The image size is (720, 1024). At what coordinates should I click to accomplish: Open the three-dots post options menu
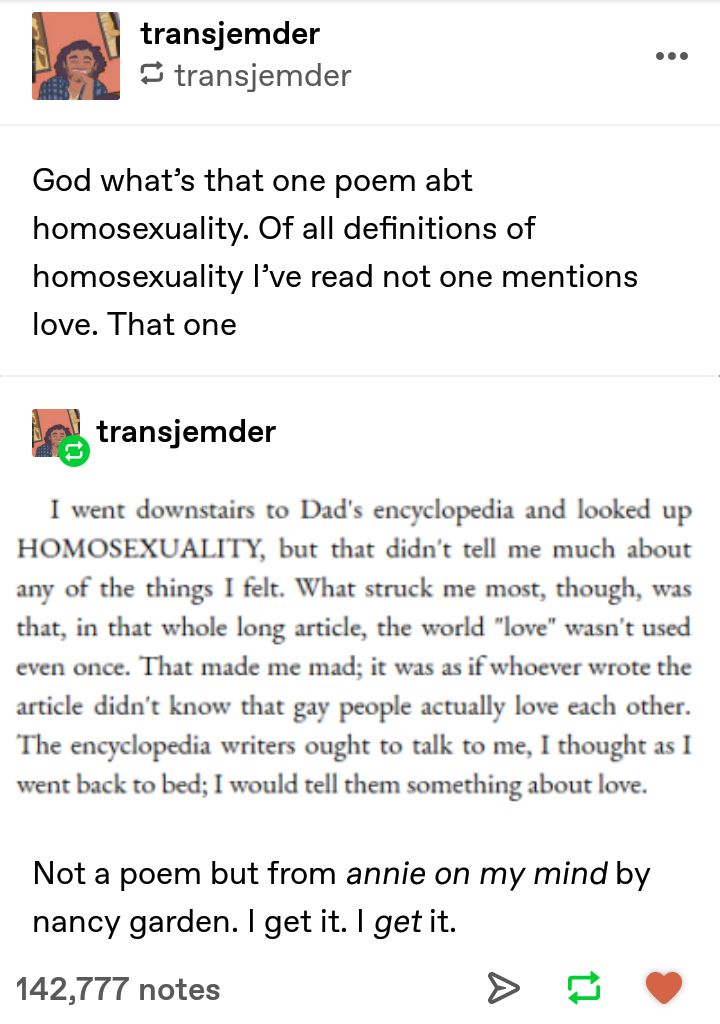672,56
